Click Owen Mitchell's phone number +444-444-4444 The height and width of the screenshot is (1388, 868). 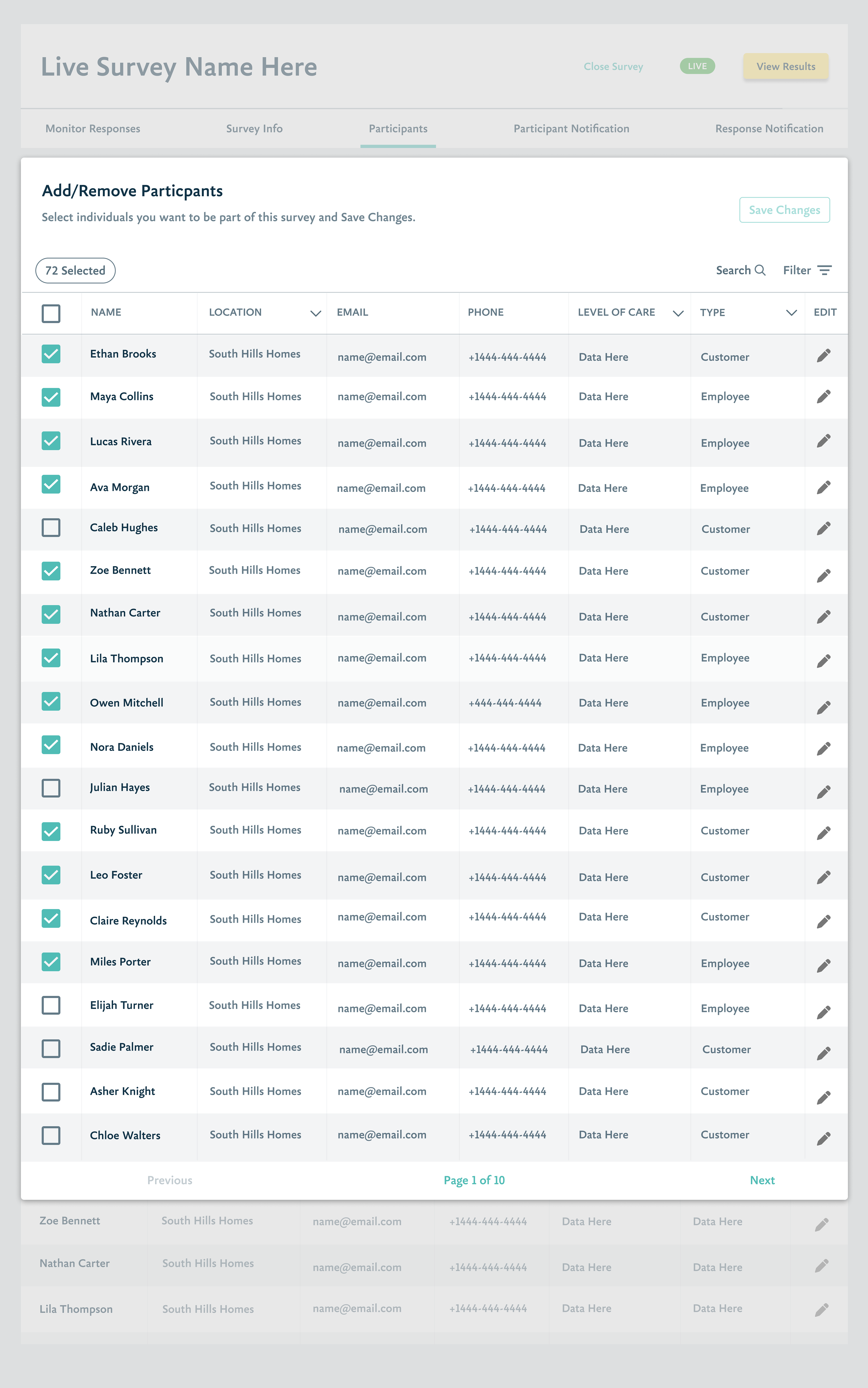(x=505, y=703)
